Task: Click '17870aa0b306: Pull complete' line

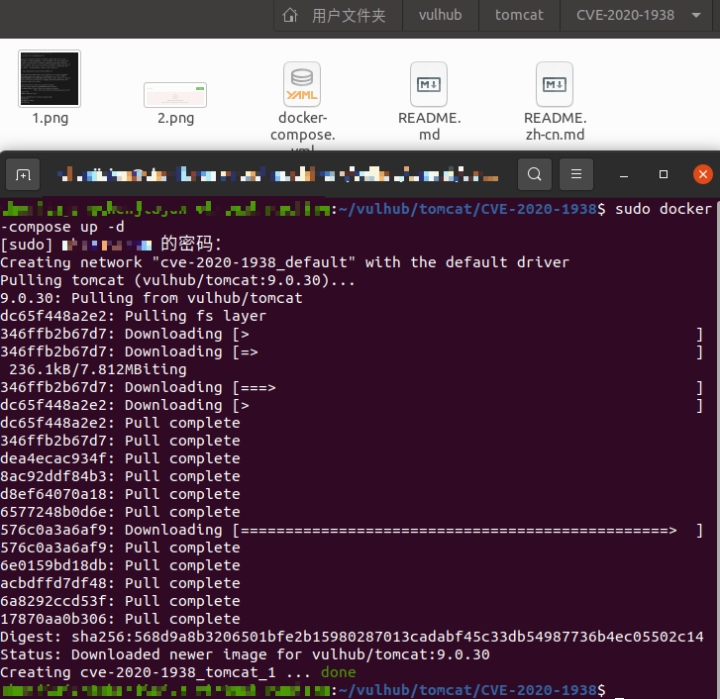Action: (x=120, y=619)
